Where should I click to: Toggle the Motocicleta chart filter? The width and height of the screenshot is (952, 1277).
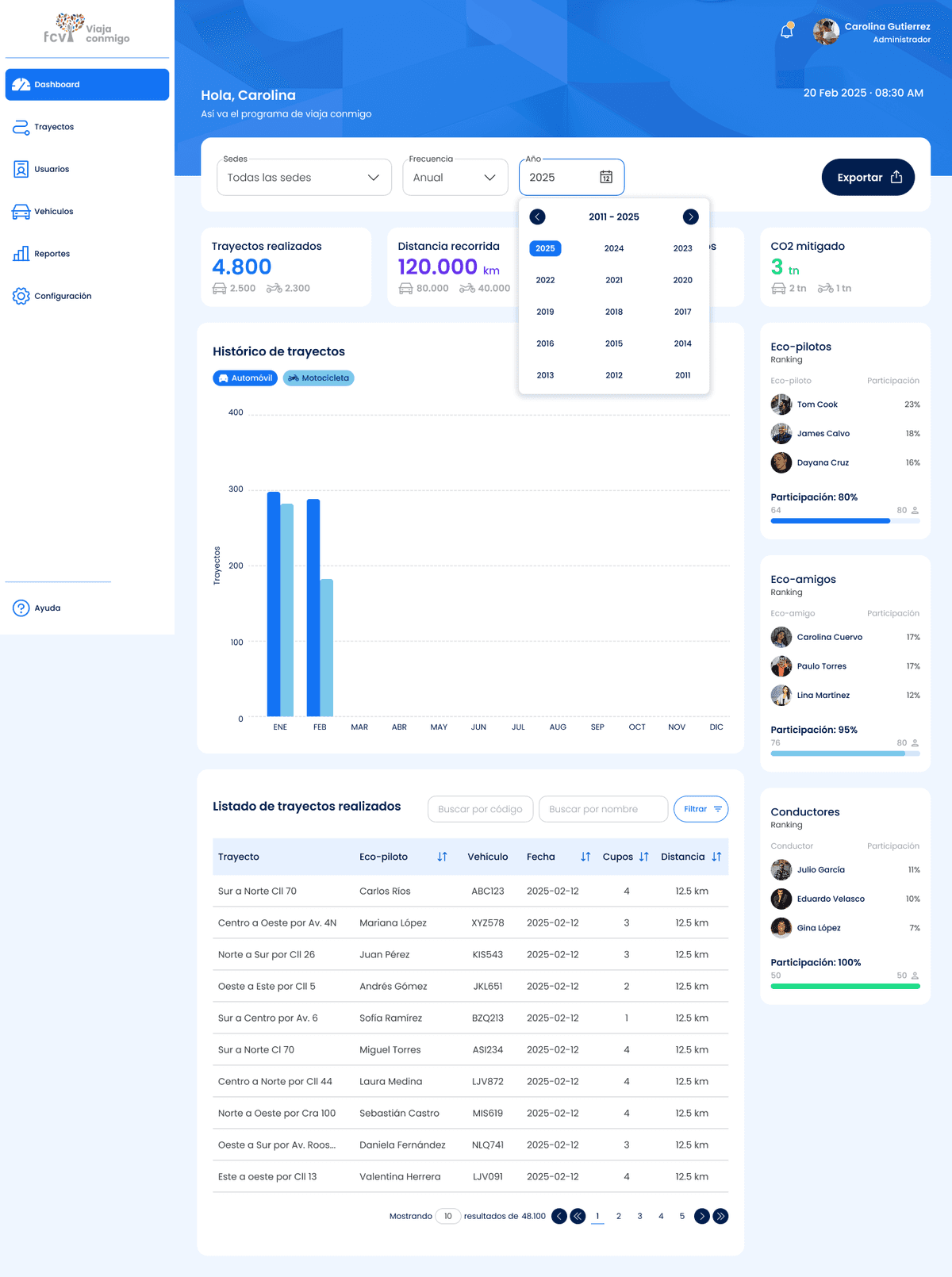coord(318,378)
